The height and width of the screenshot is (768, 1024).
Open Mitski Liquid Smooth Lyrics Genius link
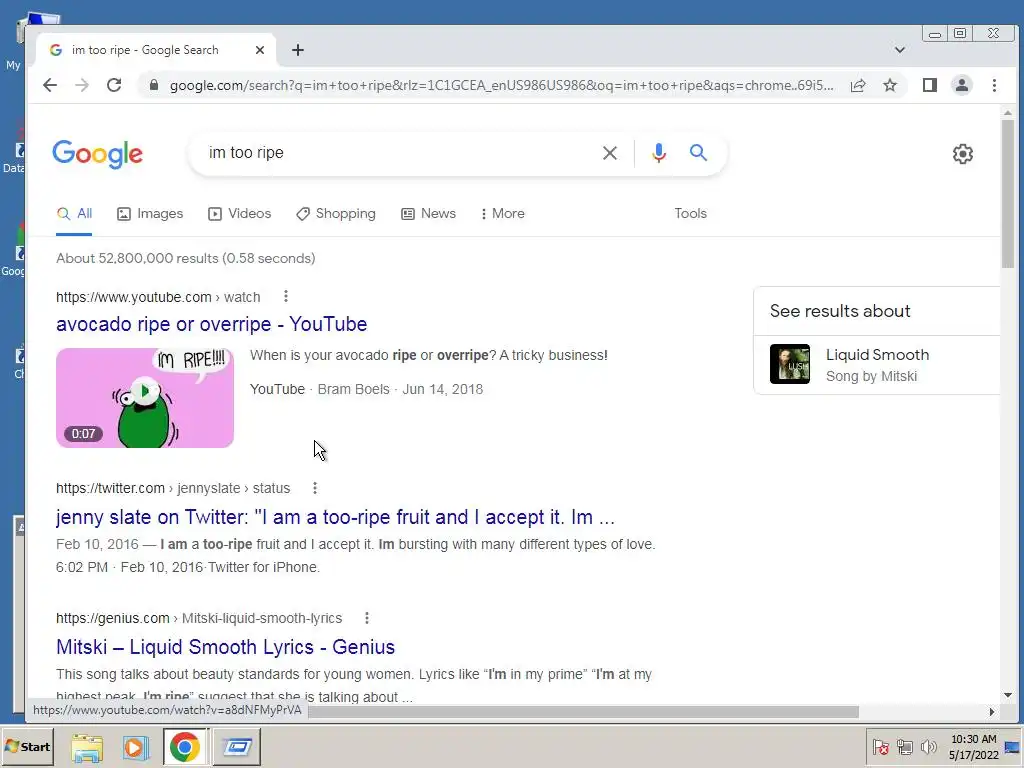[225, 647]
